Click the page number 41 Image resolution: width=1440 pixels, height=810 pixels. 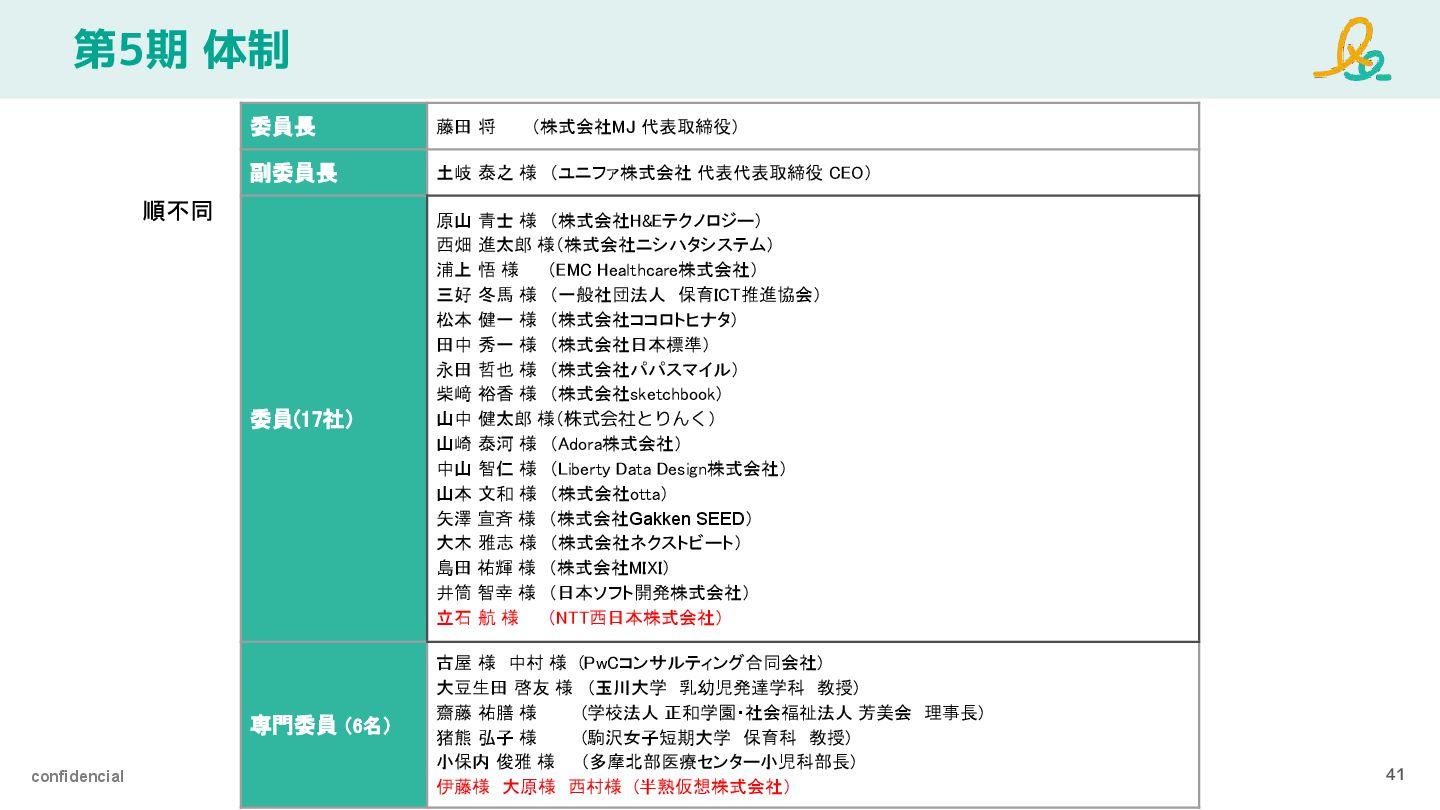click(x=1396, y=775)
